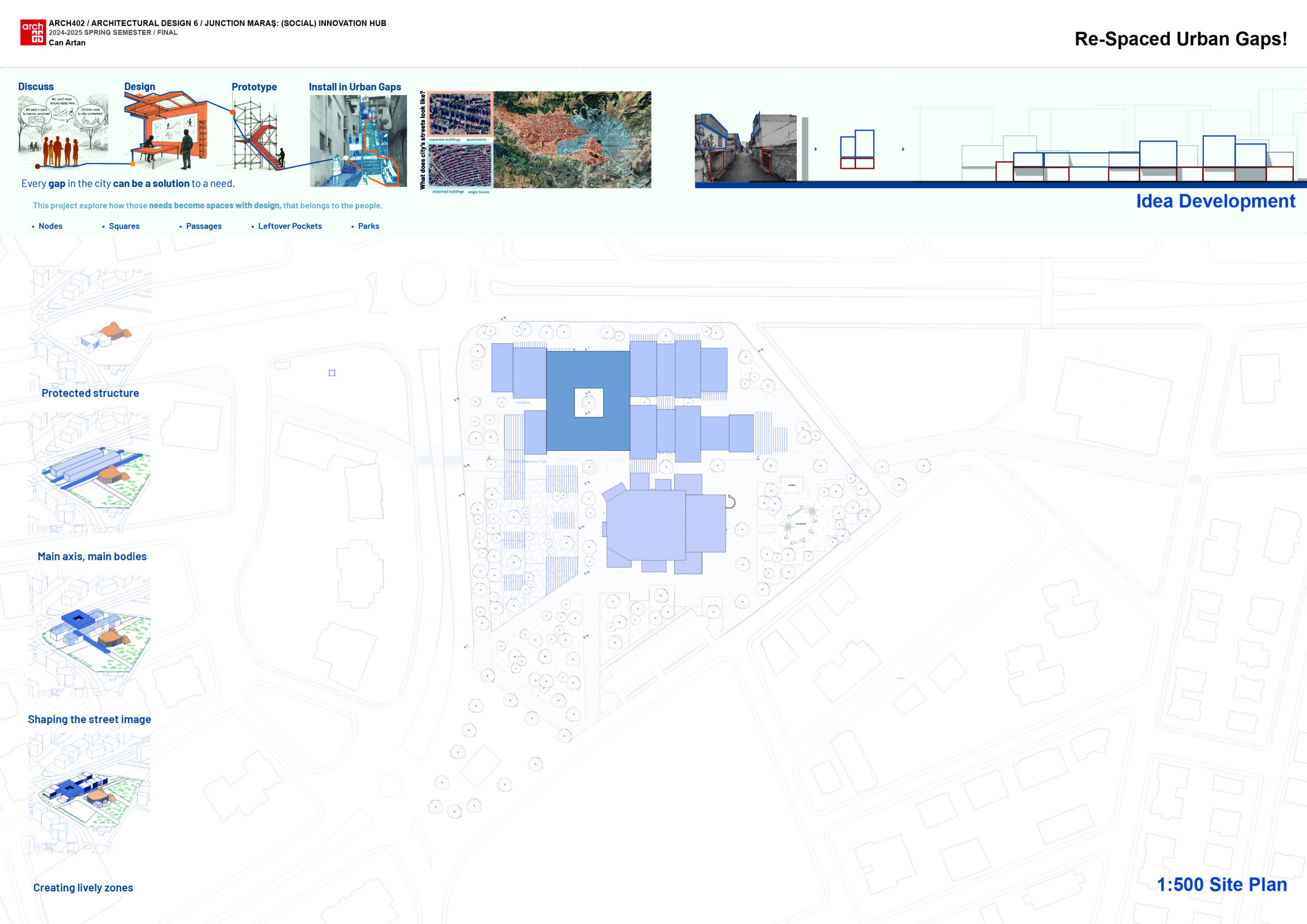
Task: Click the 'Idea Development' title
Action: pyautogui.click(x=1215, y=201)
